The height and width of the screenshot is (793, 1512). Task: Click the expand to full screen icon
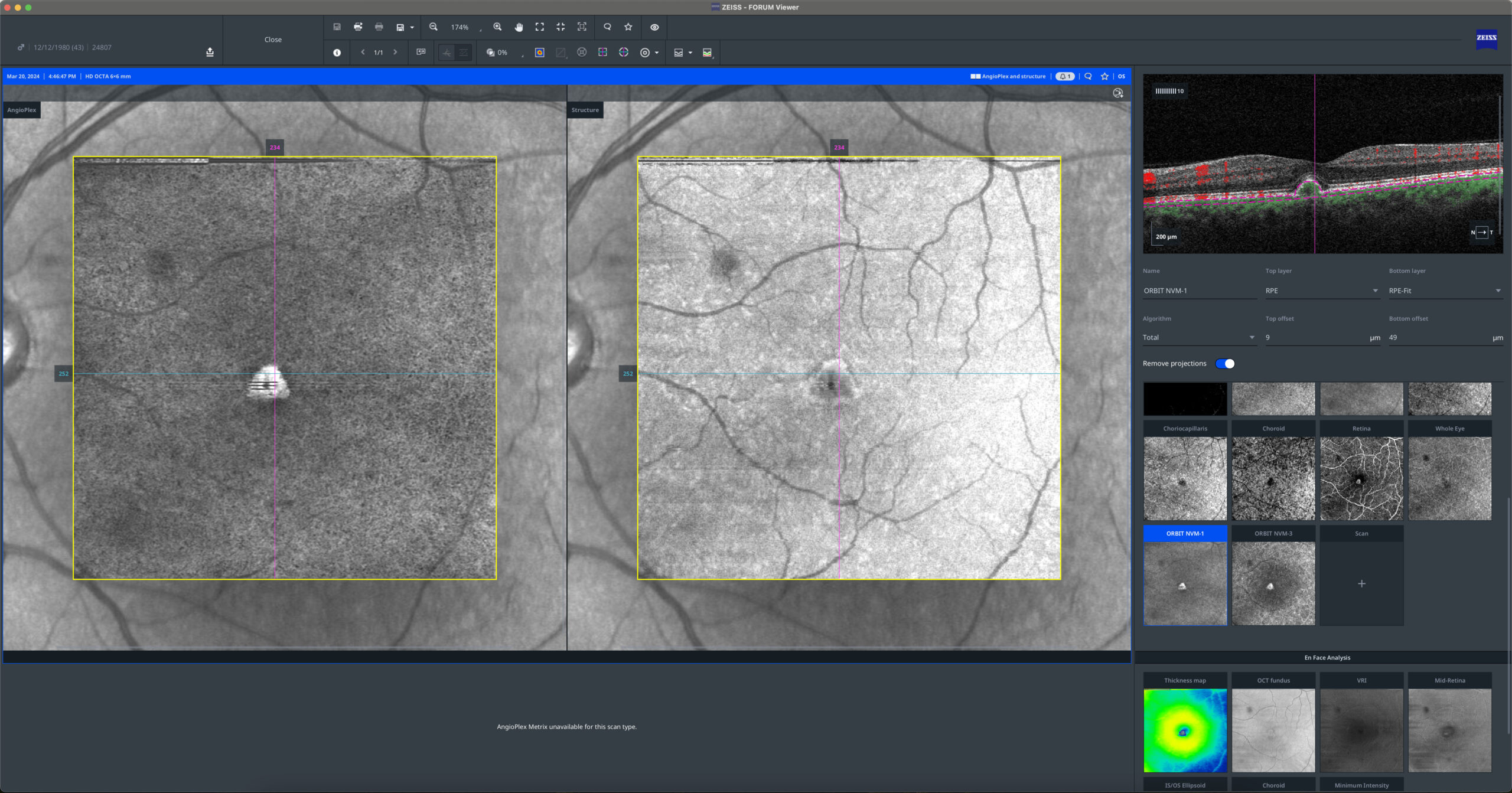540,27
